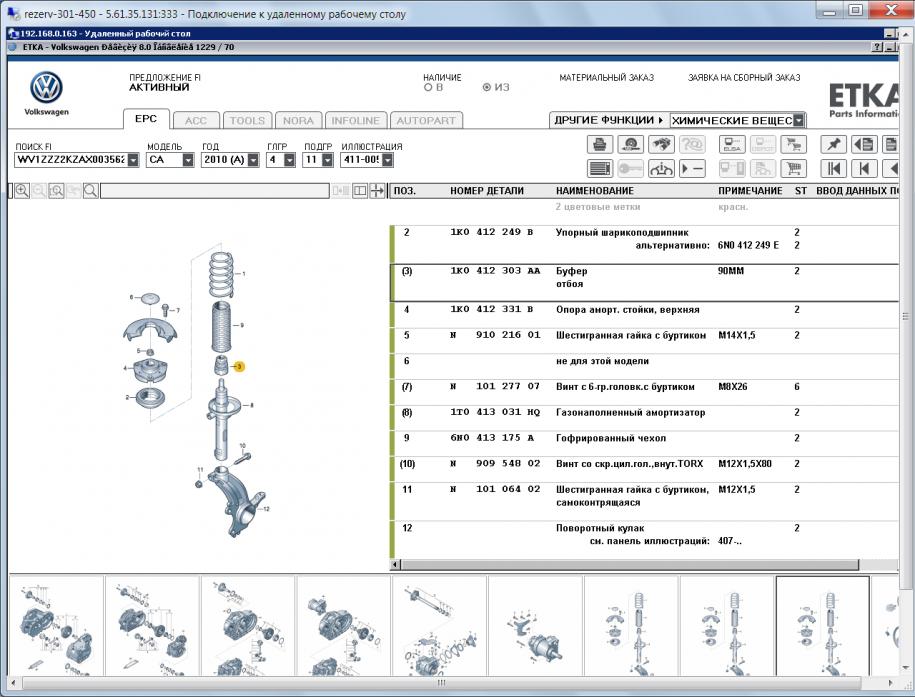Click the left arrow with document icon

[x=864, y=144]
